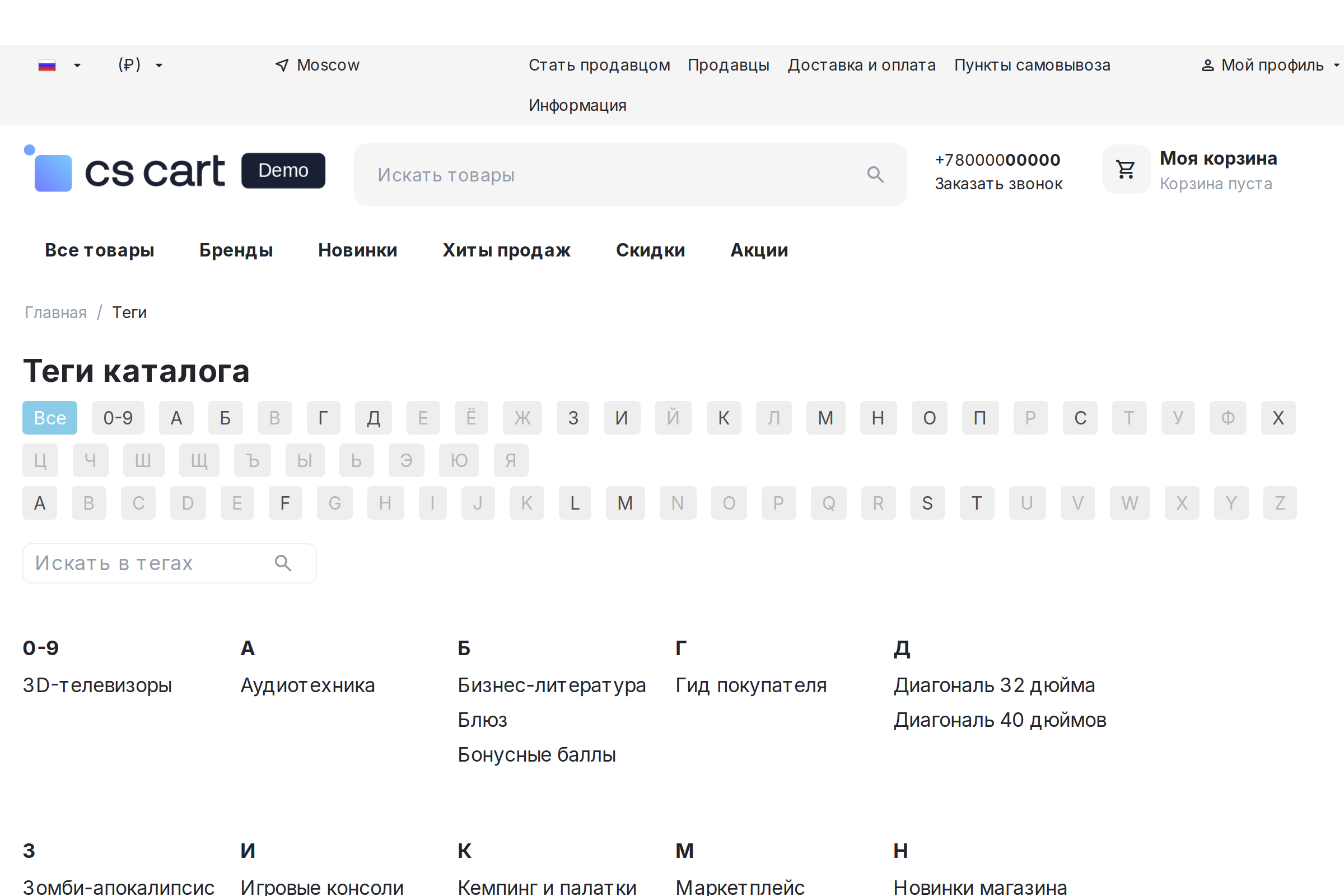Screen dimensions: 1344x896
Task: Click the product search magnifier icon
Action: pyautogui.click(x=875, y=174)
